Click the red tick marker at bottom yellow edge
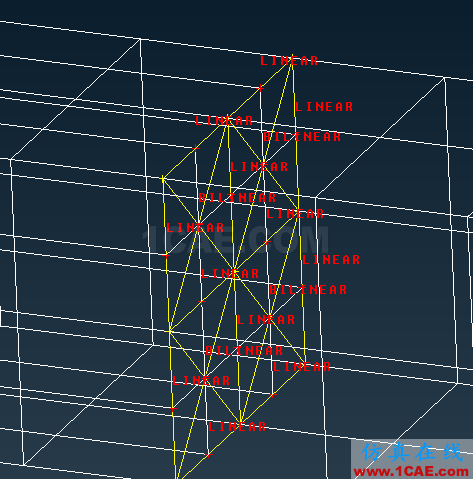473x479 pixels. [208, 455]
